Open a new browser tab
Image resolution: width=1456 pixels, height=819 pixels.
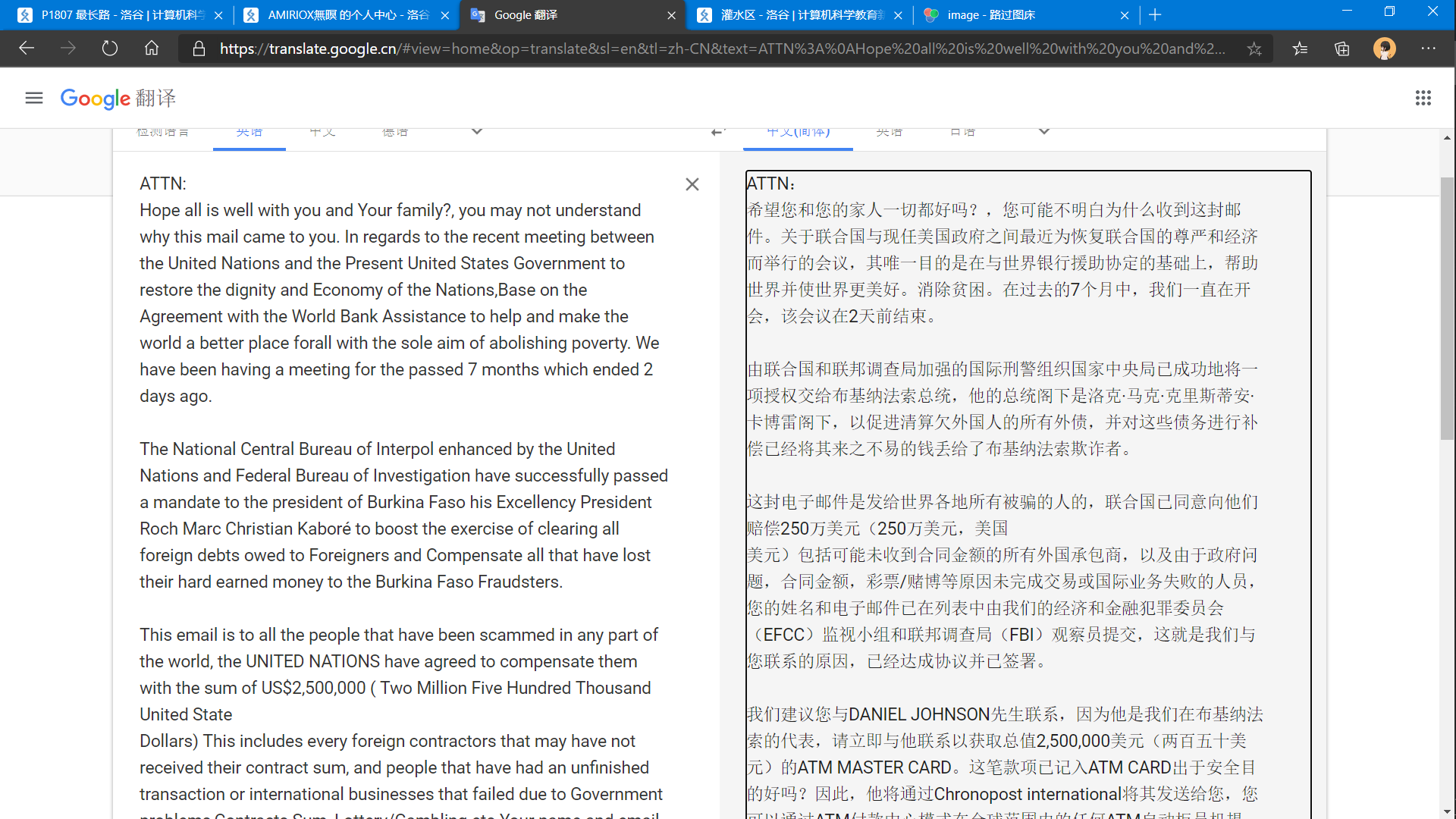pyautogui.click(x=1155, y=15)
